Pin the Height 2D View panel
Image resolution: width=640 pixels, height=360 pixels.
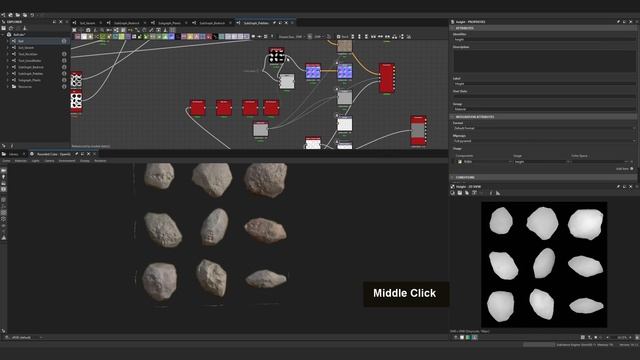(618, 187)
